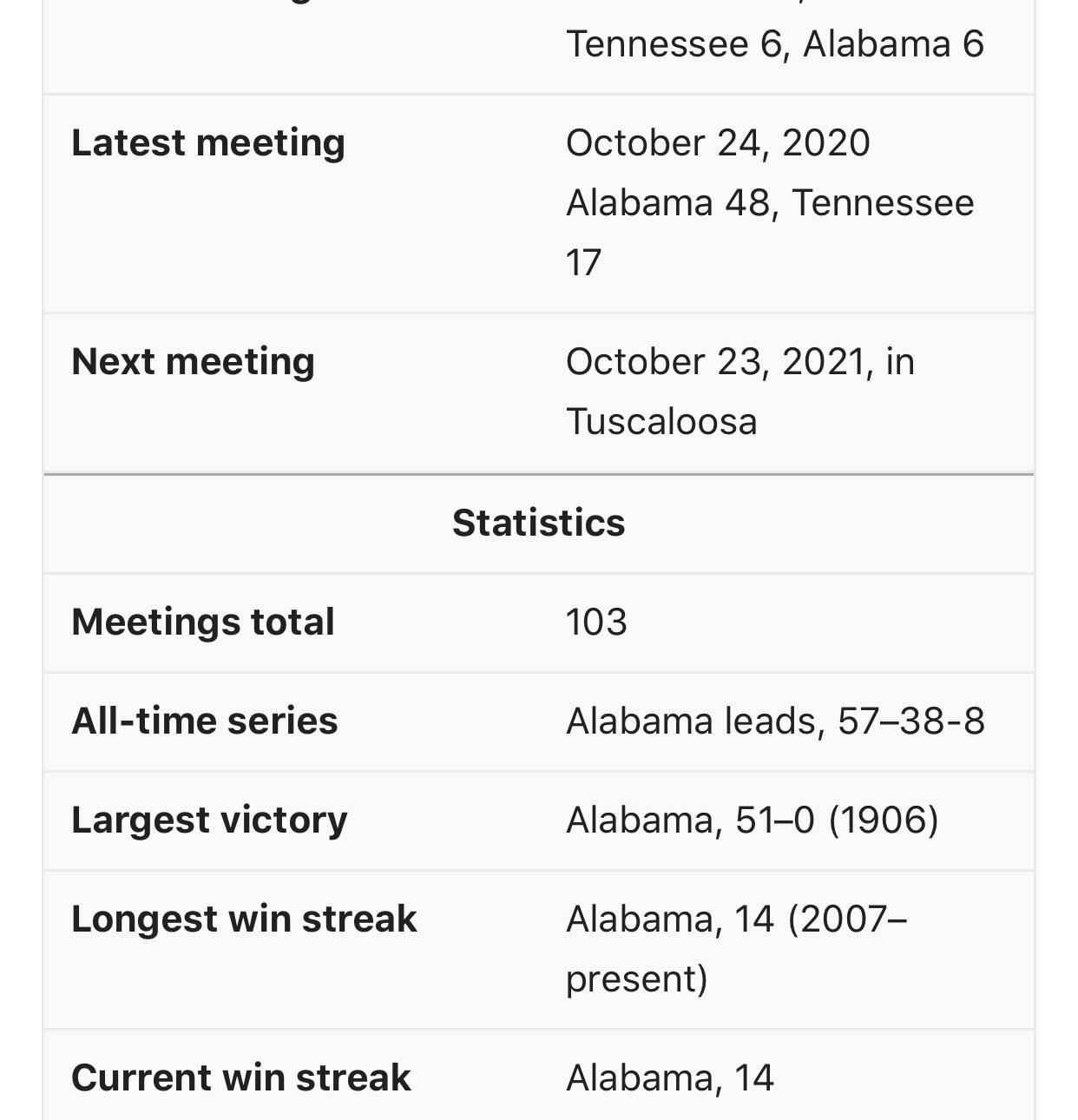Click the date 'October 23, 2021'

[716, 361]
